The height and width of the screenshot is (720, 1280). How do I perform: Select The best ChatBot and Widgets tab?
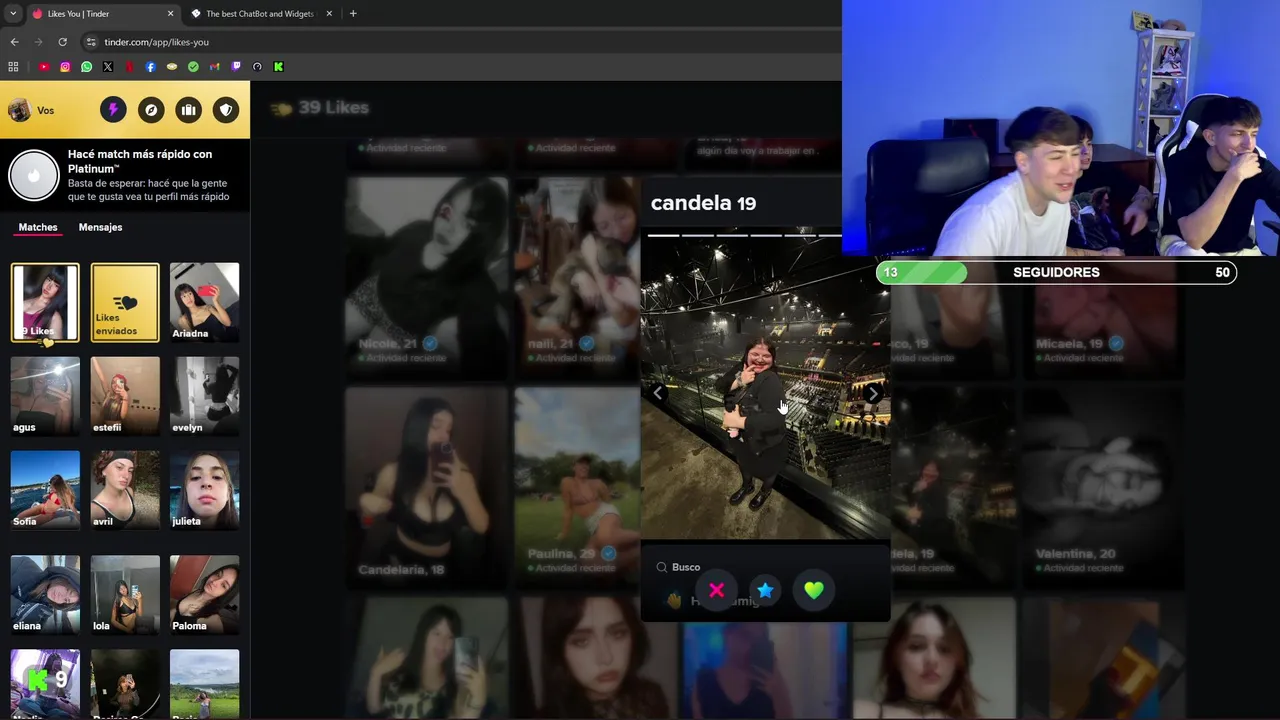pyautogui.click(x=260, y=14)
